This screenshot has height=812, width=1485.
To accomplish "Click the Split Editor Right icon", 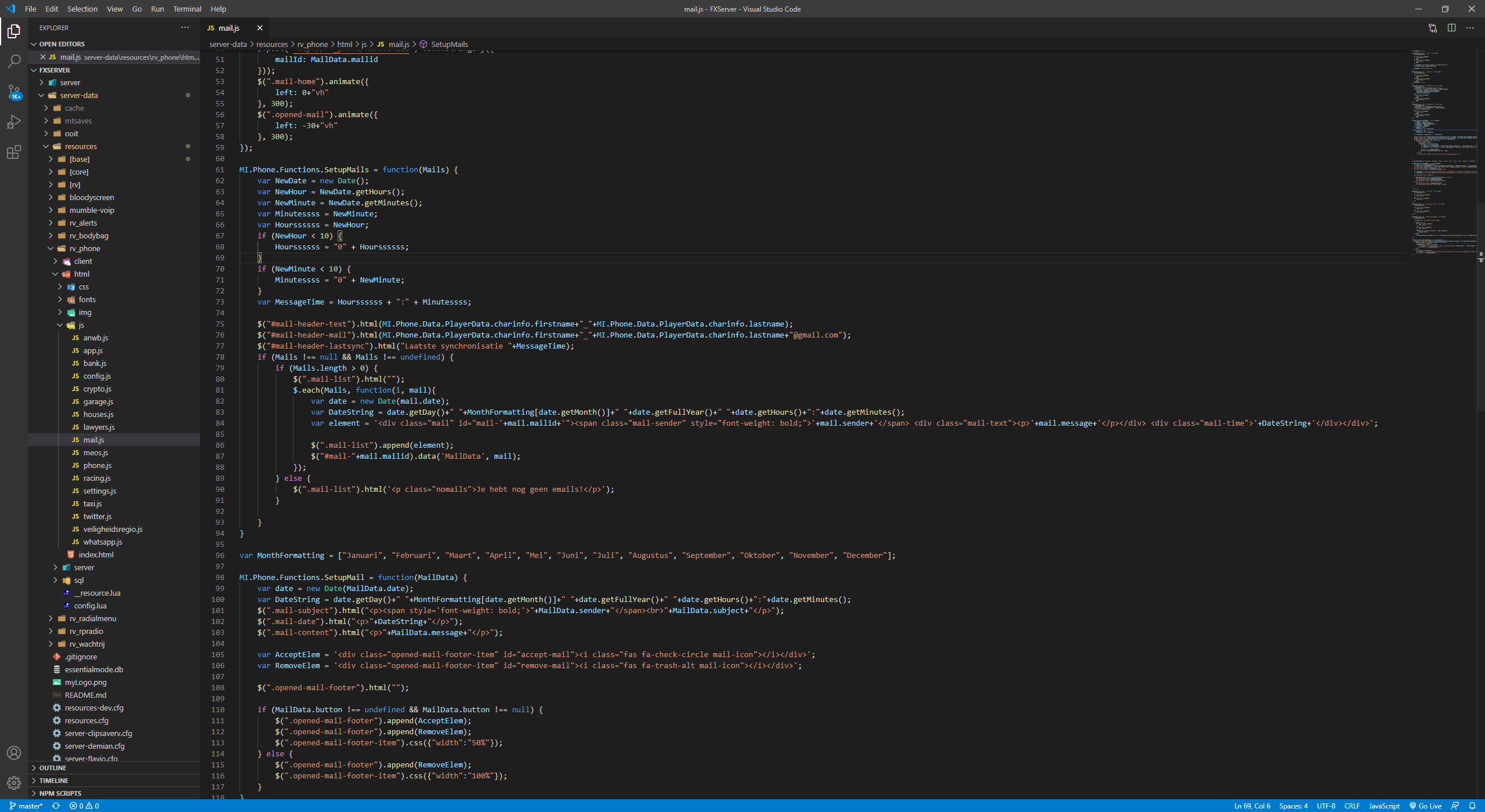I will pos(1451,28).
